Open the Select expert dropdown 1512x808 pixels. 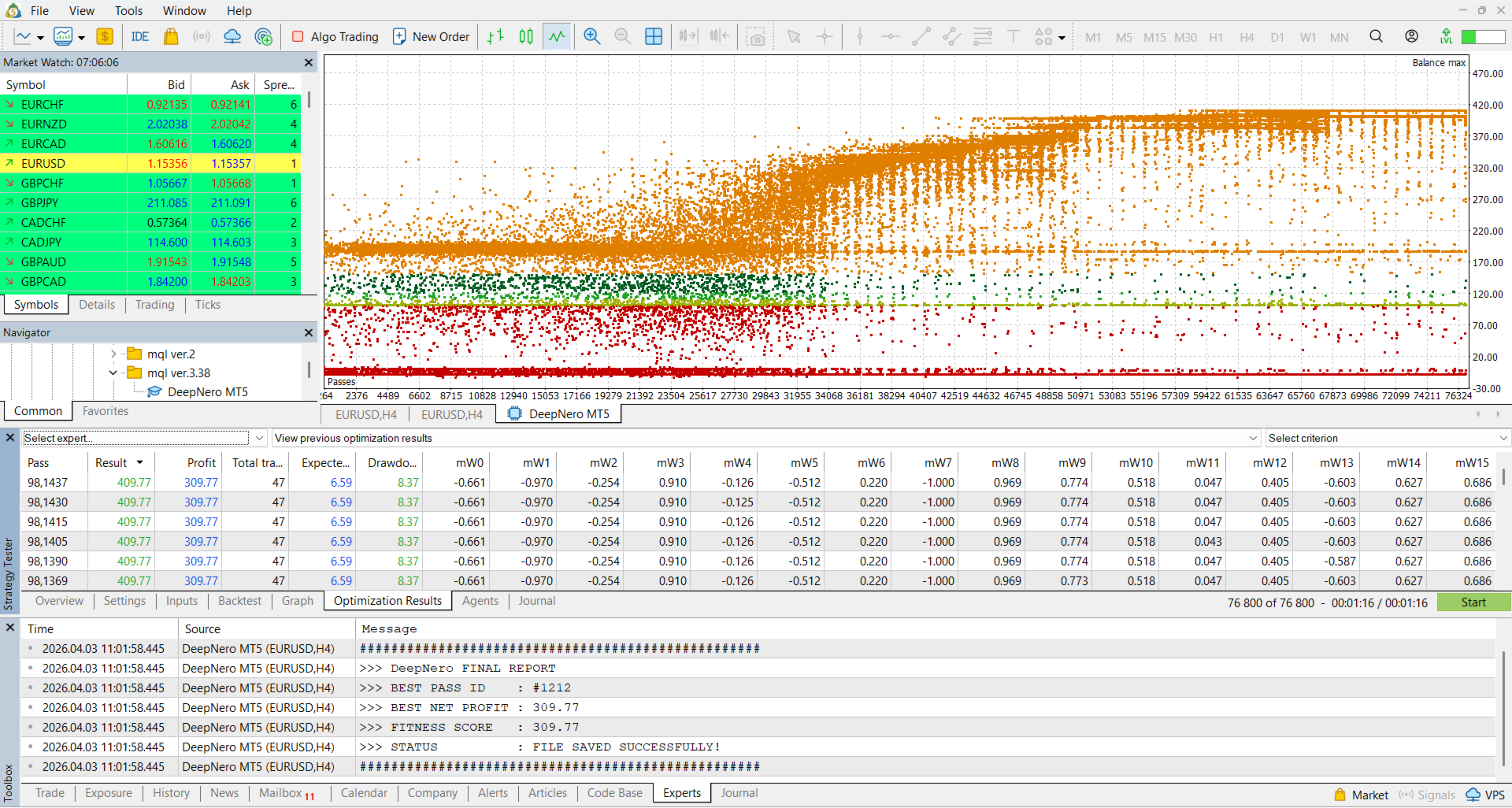point(259,438)
